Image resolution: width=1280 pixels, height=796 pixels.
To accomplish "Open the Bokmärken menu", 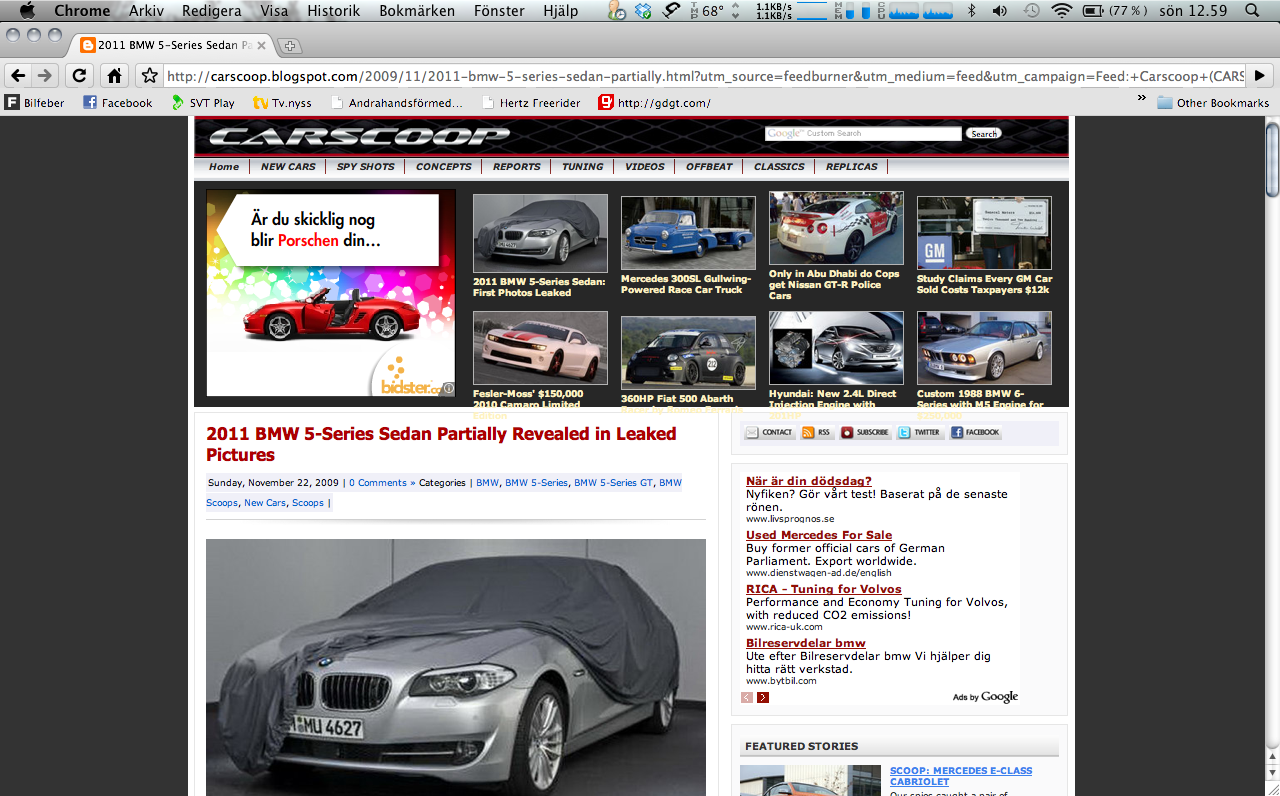I will pos(417,11).
